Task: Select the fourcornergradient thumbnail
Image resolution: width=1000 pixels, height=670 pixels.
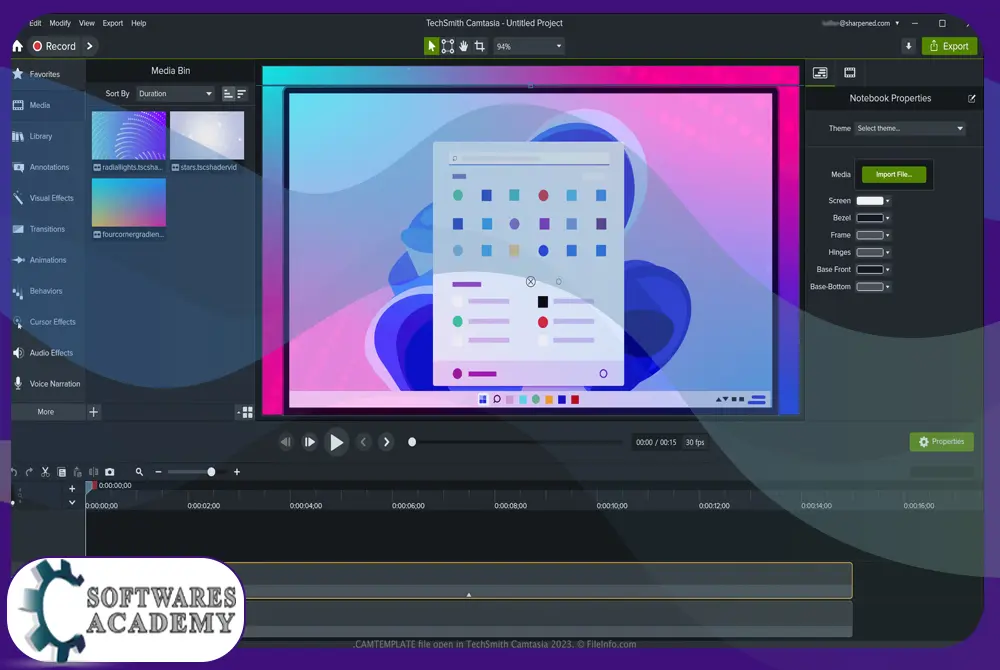Action: pyautogui.click(x=129, y=202)
